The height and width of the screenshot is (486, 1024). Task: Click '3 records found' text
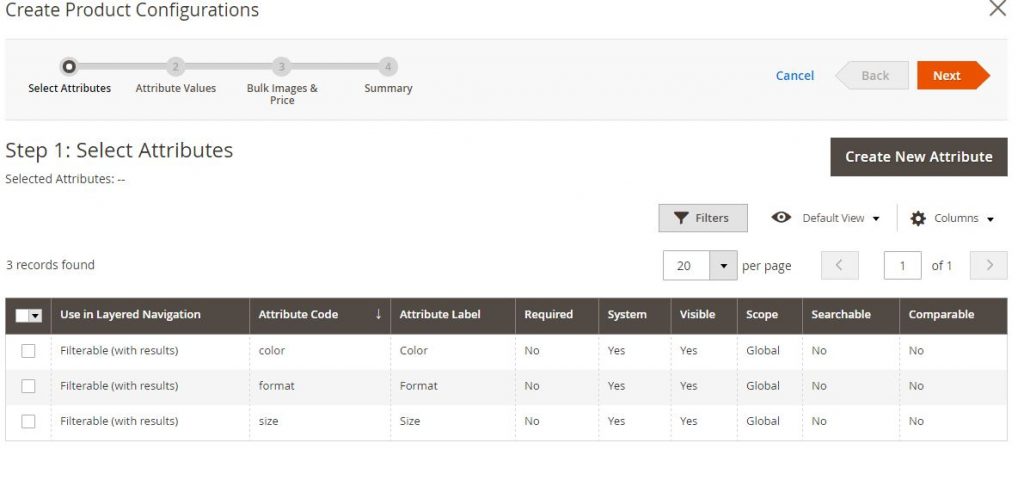[50, 265]
